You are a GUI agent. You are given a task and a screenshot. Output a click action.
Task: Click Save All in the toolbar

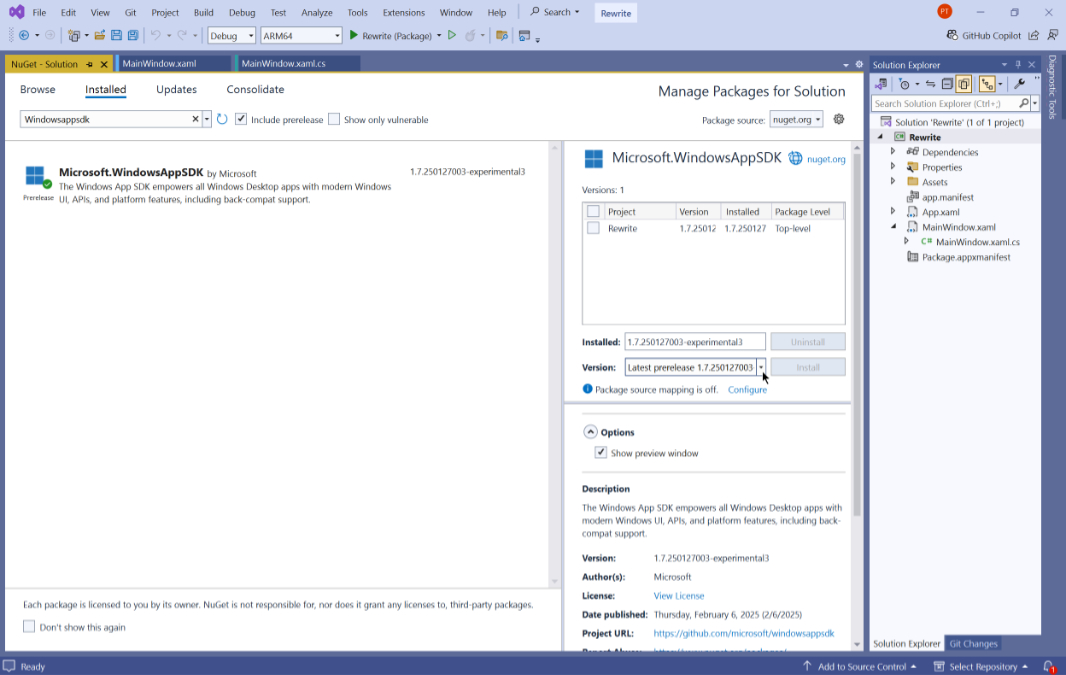133,35
